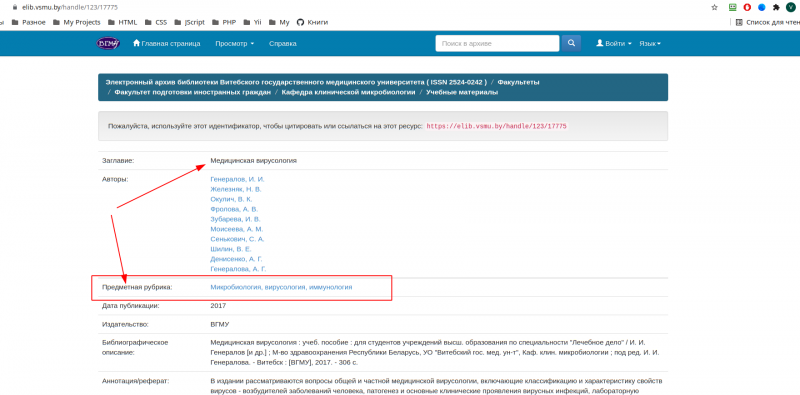Click the Библиографическое описание label
Viewport: 800px width, 395px height.
coord(135,348)
